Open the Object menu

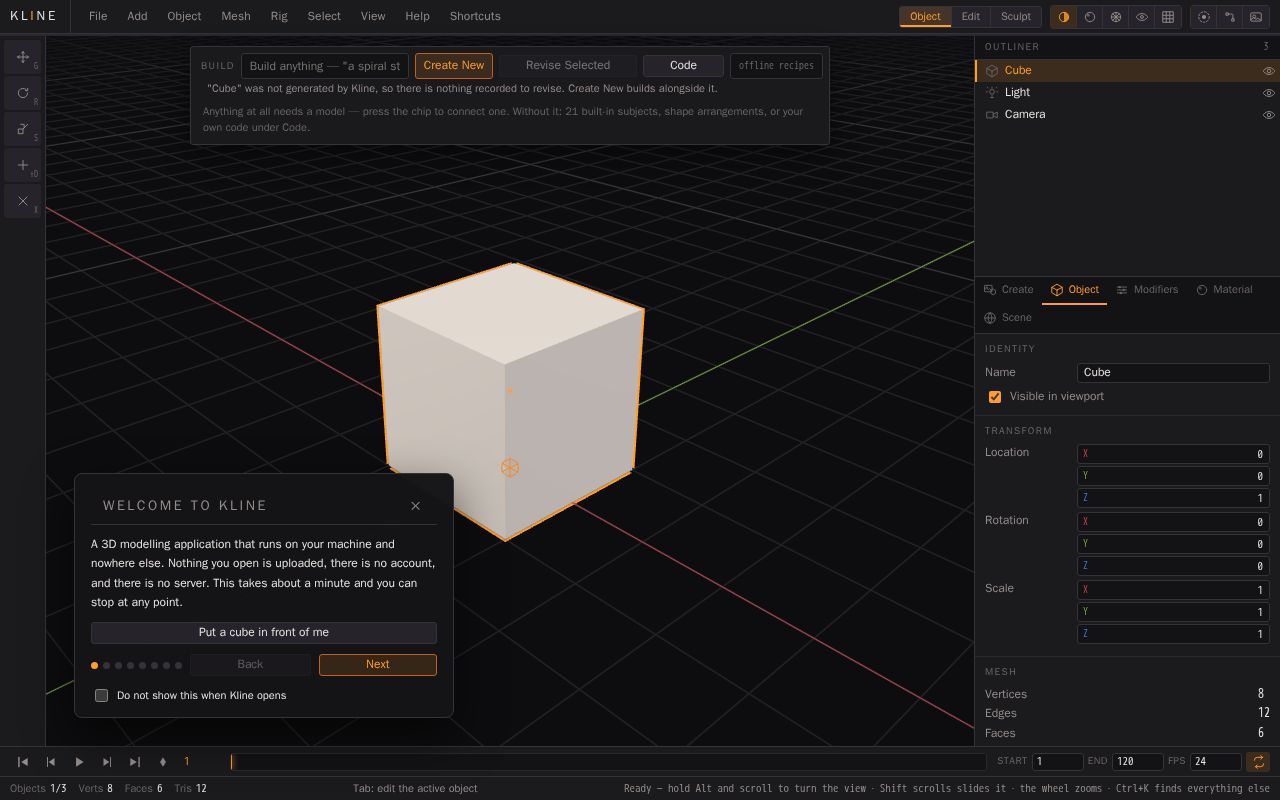tap(184, 17)
